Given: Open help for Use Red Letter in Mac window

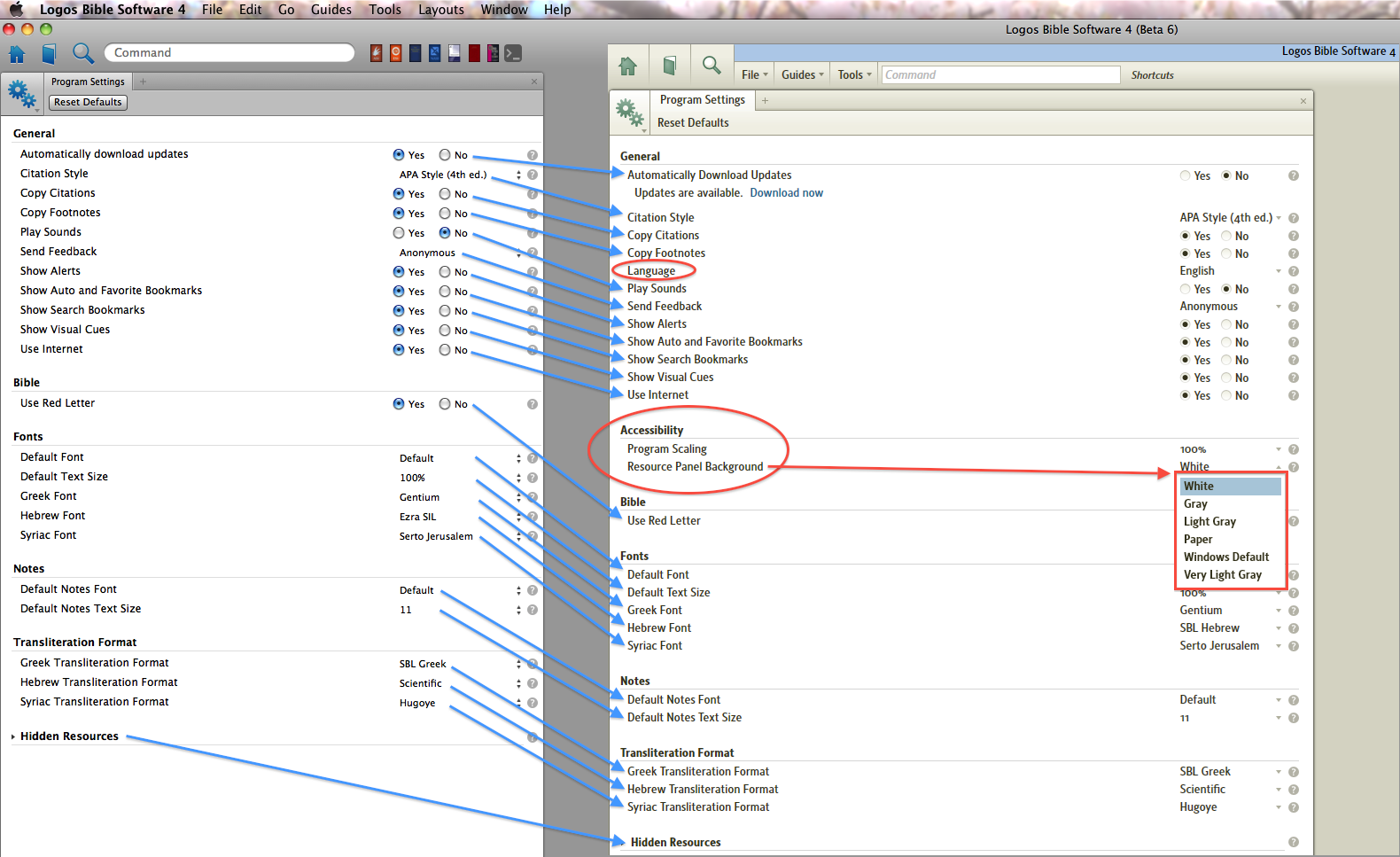Looking at the screenshot, I should (x=533, y=404).
